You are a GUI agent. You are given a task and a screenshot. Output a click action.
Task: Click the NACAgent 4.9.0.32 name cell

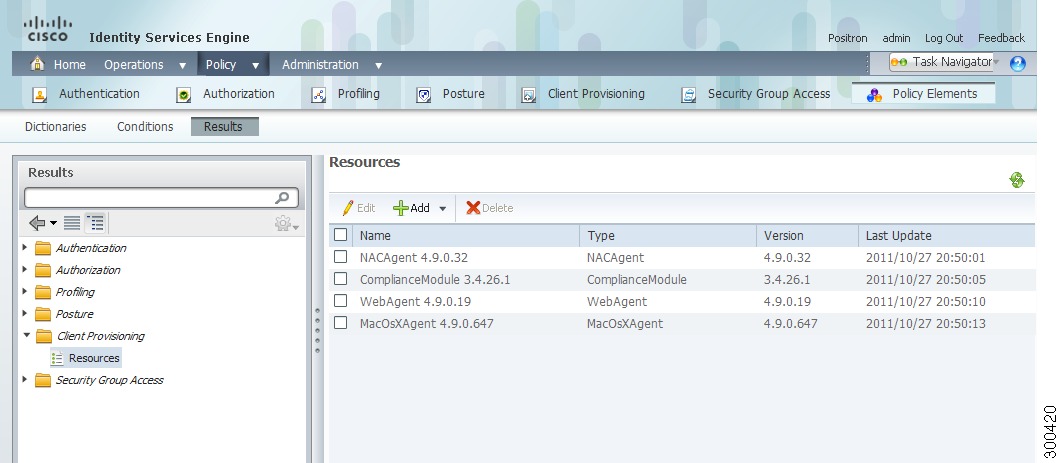pos(414,258)
